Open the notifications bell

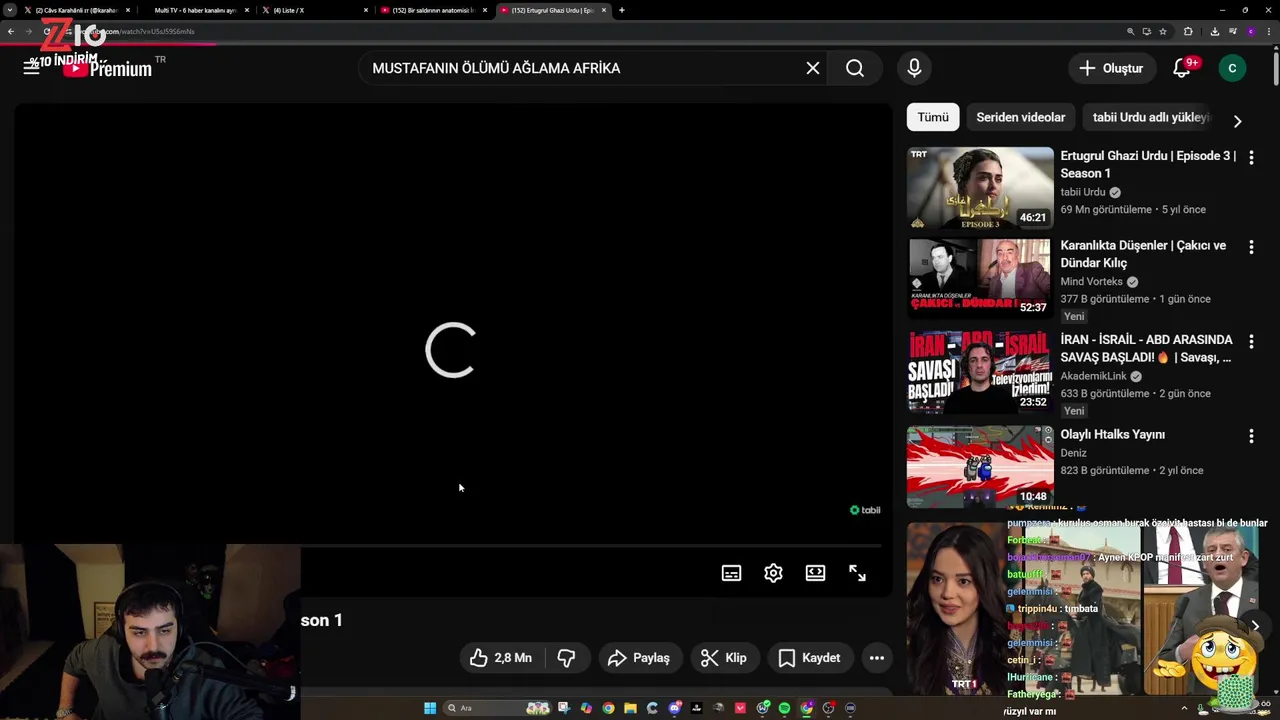click(x=1182, y=68)
